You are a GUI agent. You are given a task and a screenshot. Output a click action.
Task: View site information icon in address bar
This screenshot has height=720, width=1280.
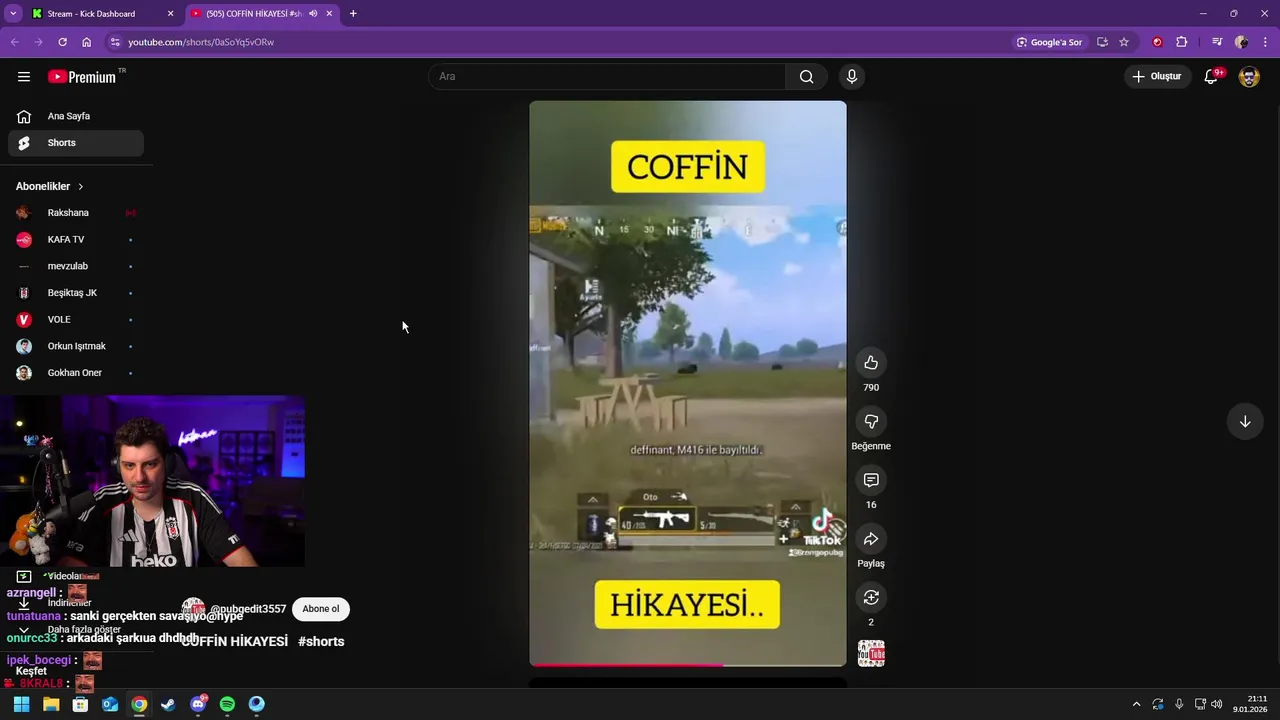click(x=115, y=42)
